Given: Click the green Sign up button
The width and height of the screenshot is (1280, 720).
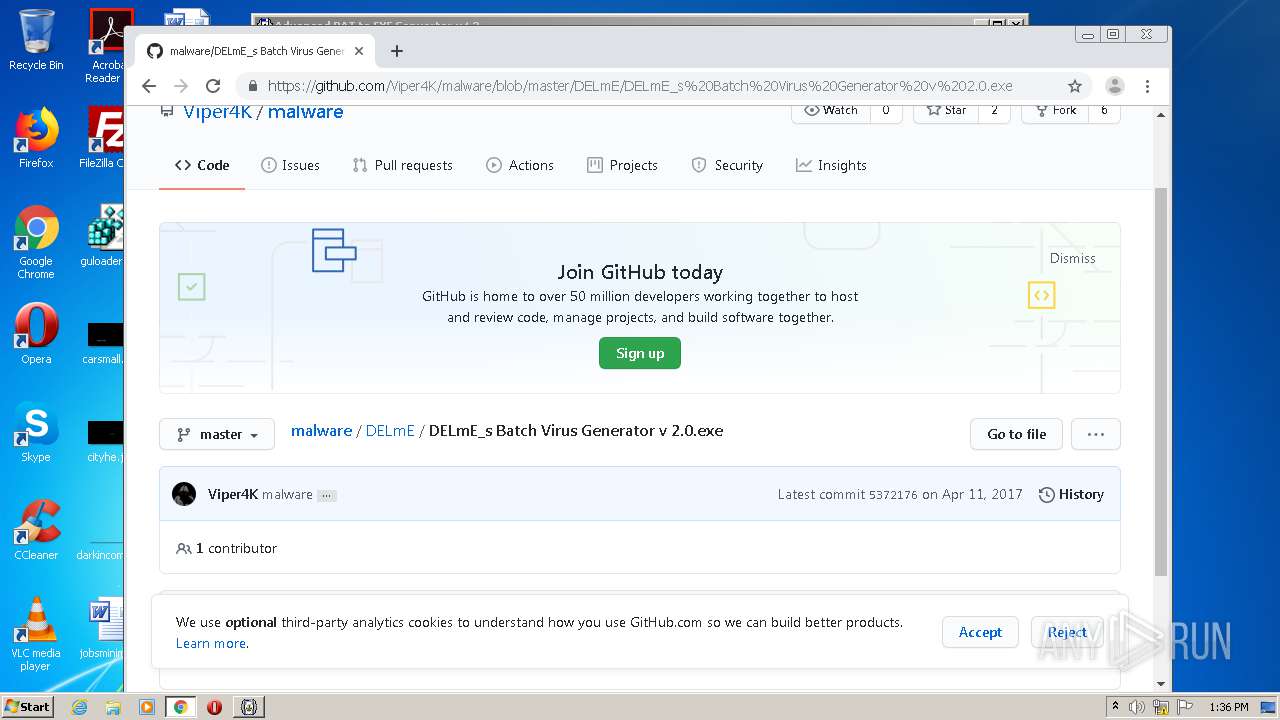Looking at the screenshot, I should coord(640,353).
